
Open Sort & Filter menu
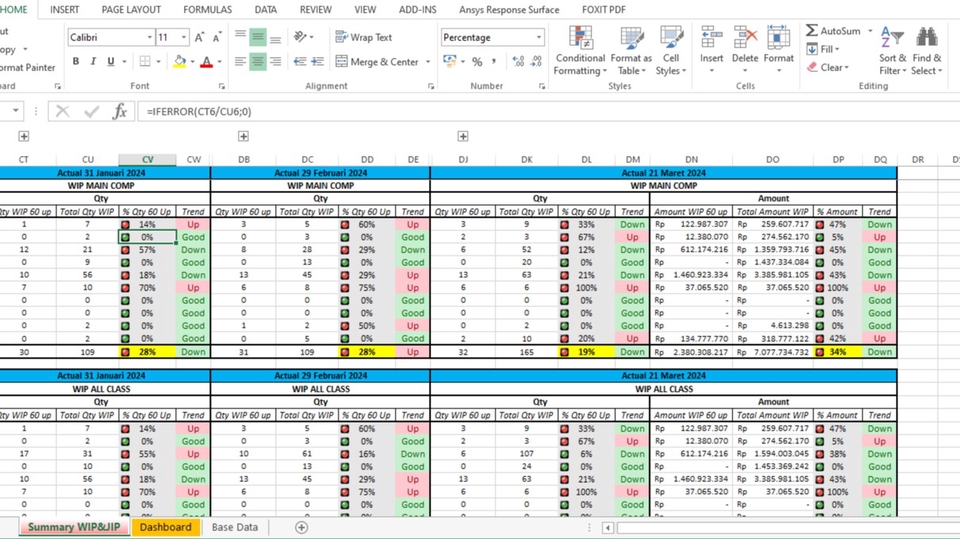(892, 50)
